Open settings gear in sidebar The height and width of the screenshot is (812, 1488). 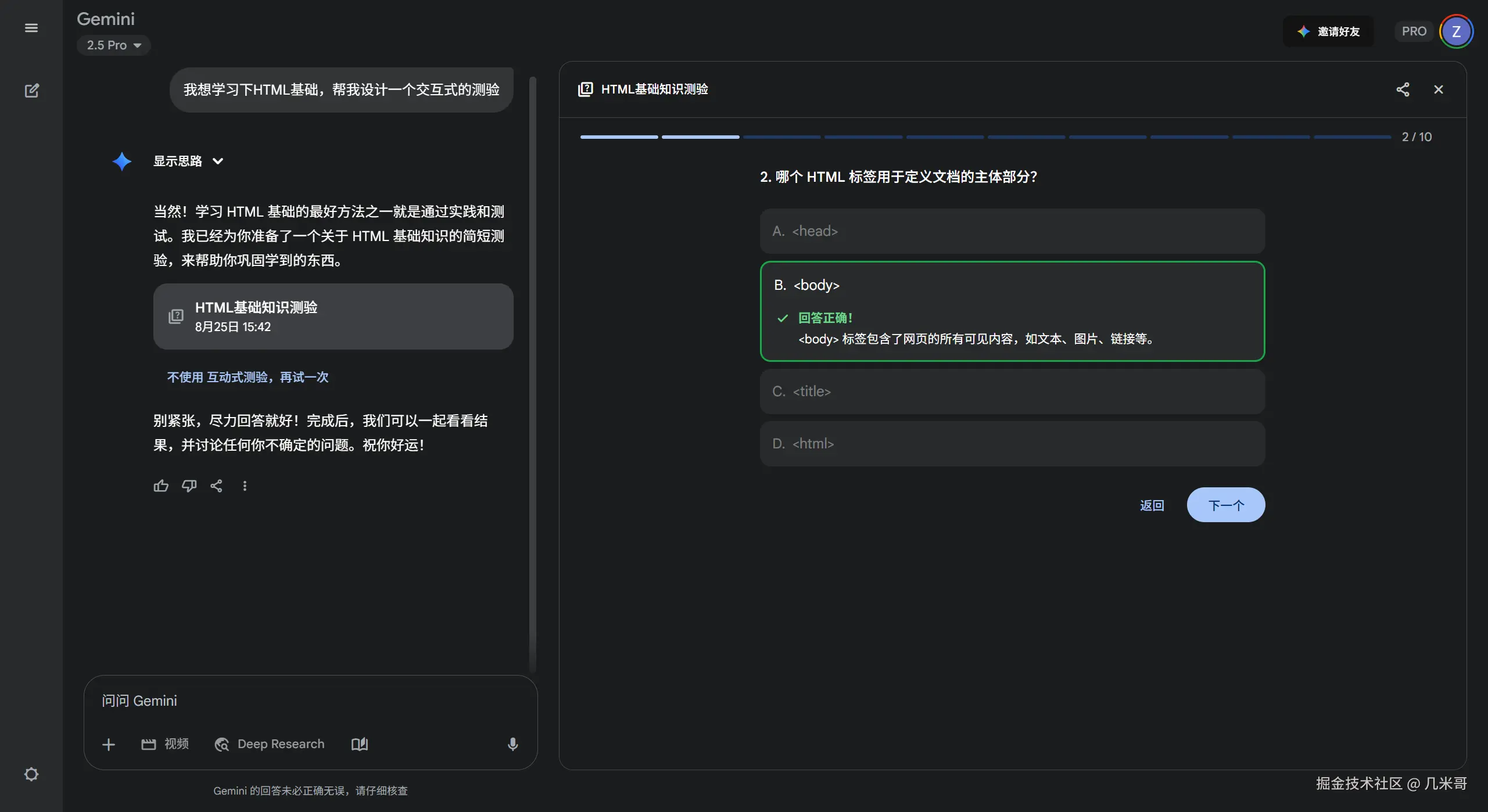click(31, 774)
